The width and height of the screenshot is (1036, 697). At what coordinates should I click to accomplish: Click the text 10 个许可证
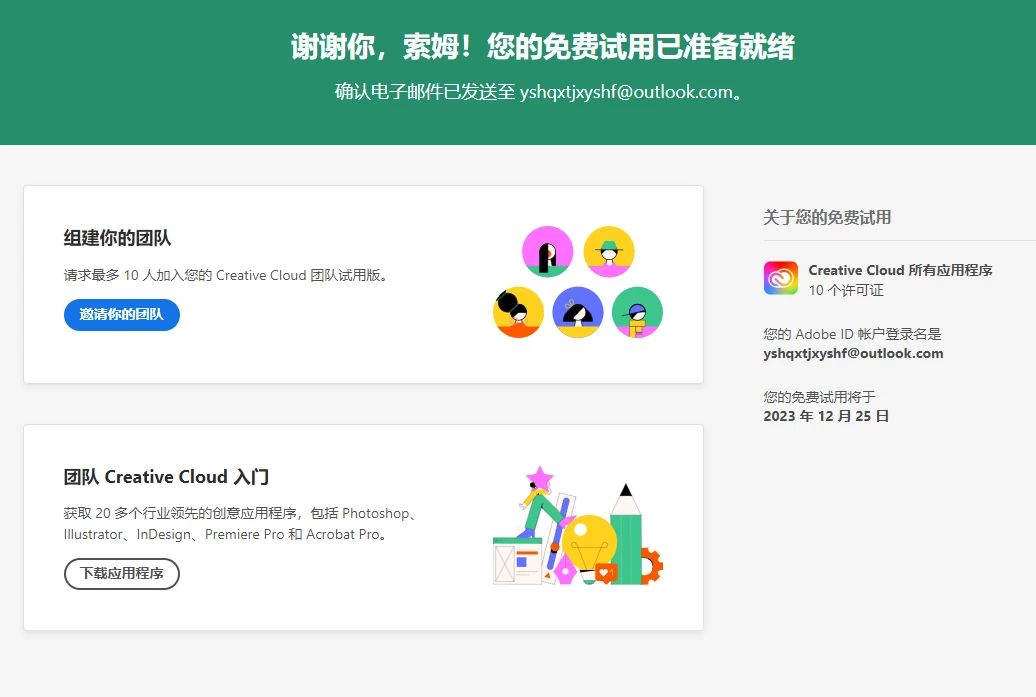[846, 290]
